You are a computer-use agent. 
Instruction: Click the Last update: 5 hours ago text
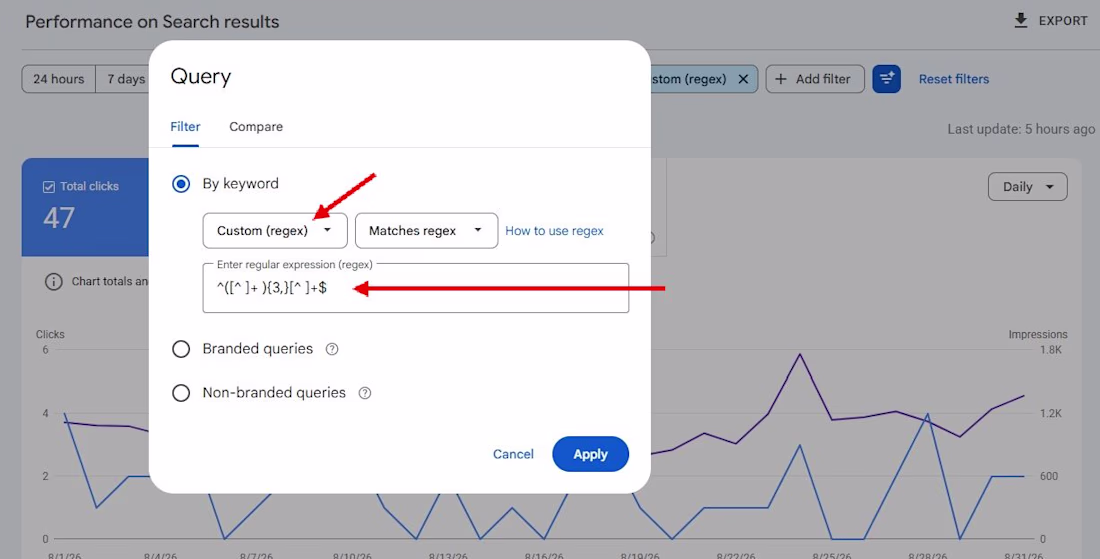coord(1021,129)
